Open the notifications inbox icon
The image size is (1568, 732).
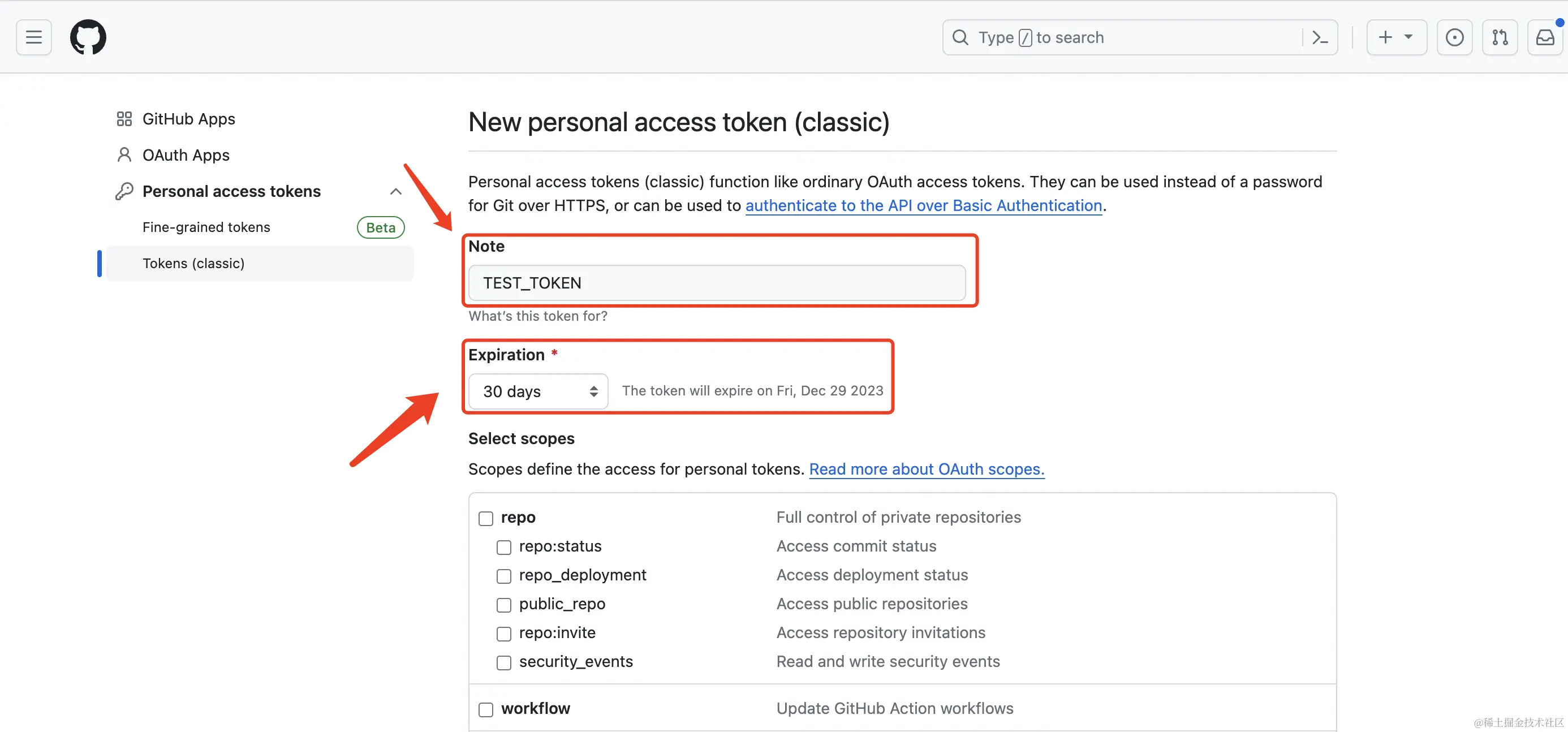[x=1545, y=38]
